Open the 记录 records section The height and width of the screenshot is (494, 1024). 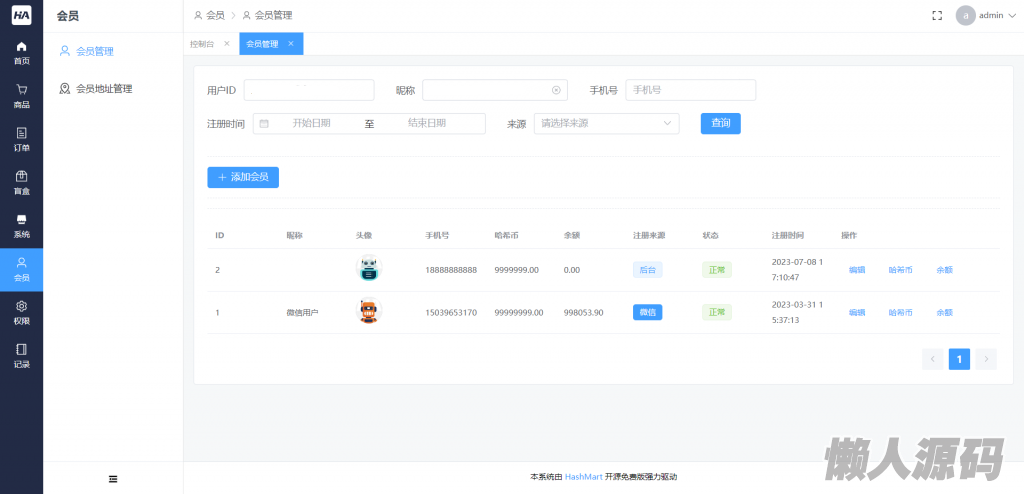pos(21,355)
